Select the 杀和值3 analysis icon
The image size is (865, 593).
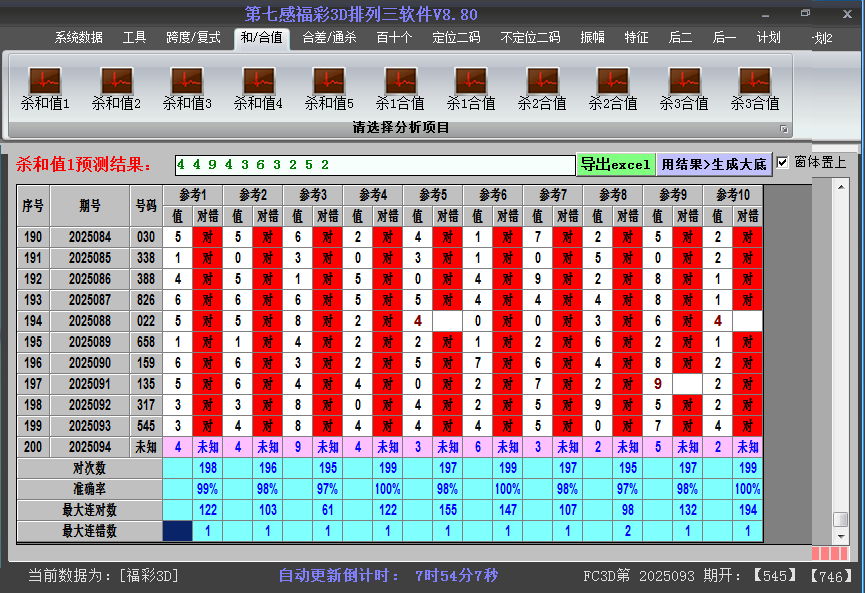187,89
